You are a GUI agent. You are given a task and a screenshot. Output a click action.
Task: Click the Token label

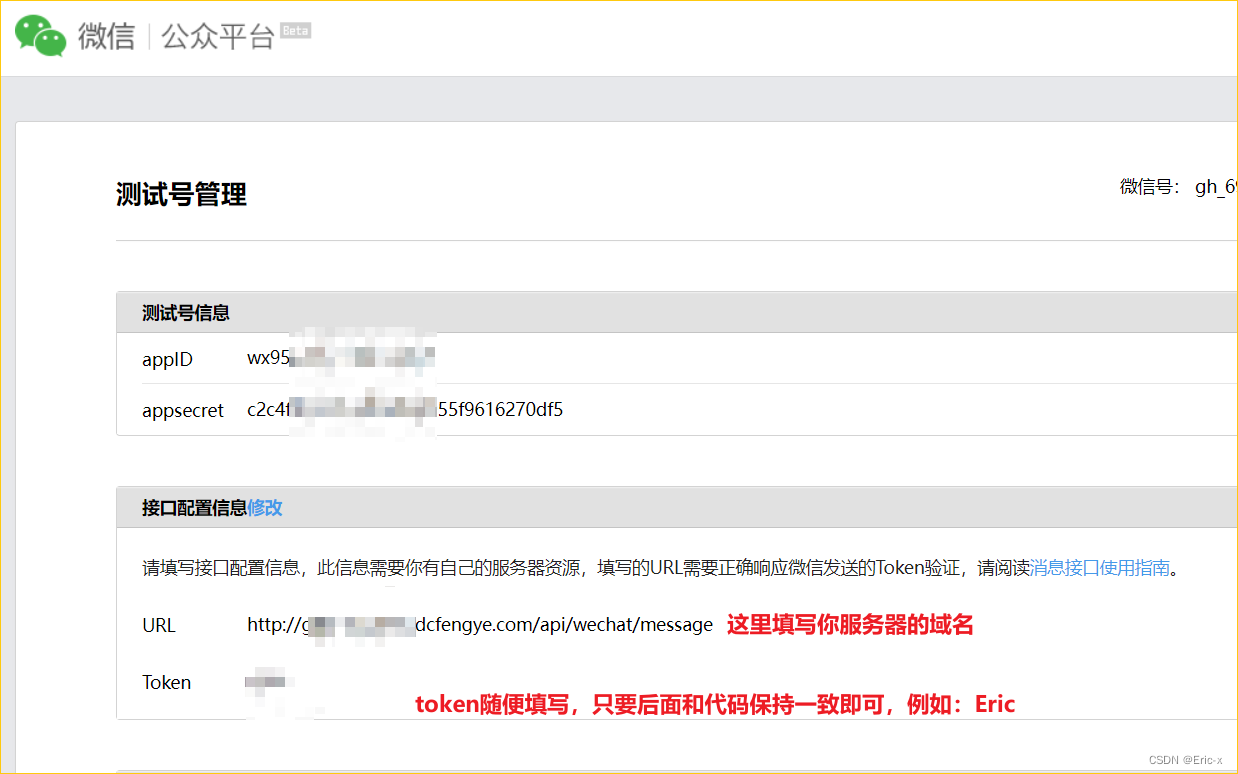click(166, 682)
